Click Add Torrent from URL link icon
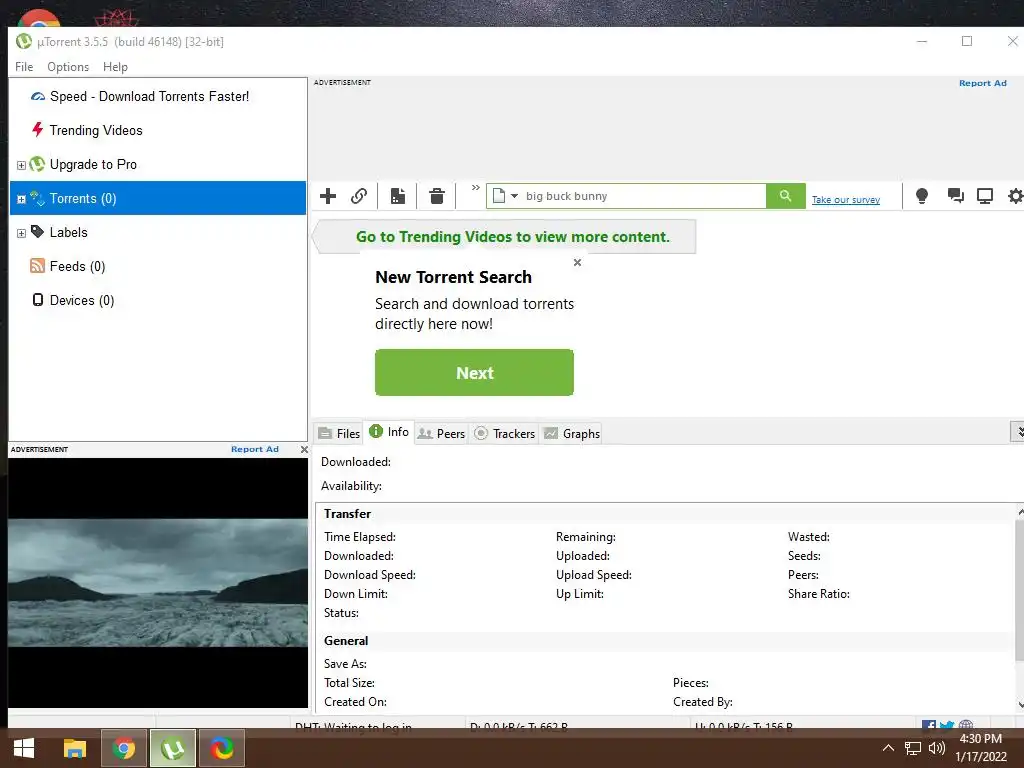Screen dimensions: 1024x768 (x=359, y=196)
